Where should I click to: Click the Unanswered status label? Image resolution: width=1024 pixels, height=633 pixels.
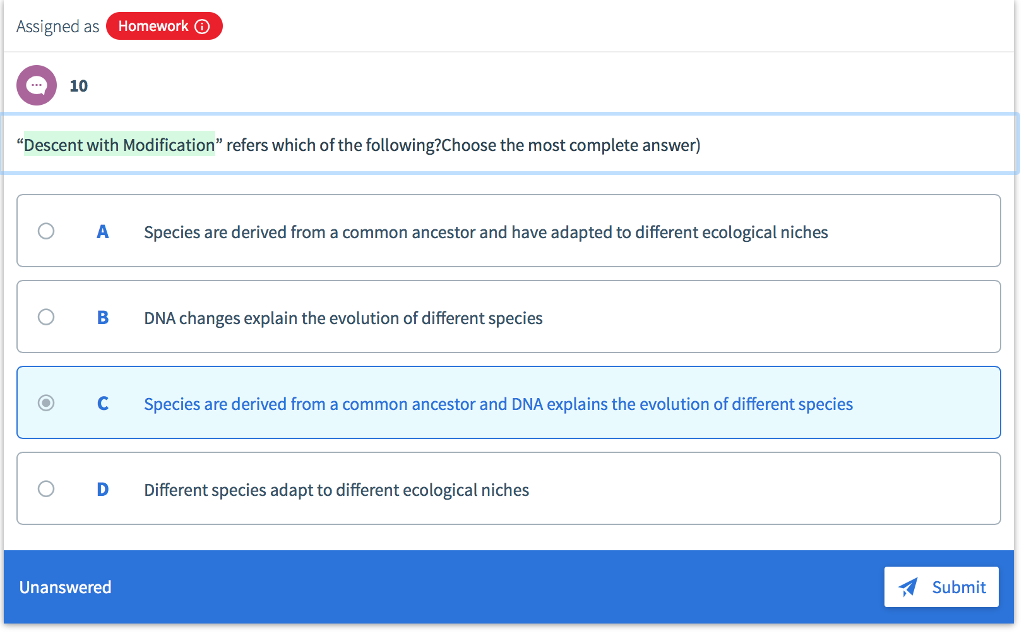[x=64, y=587]
